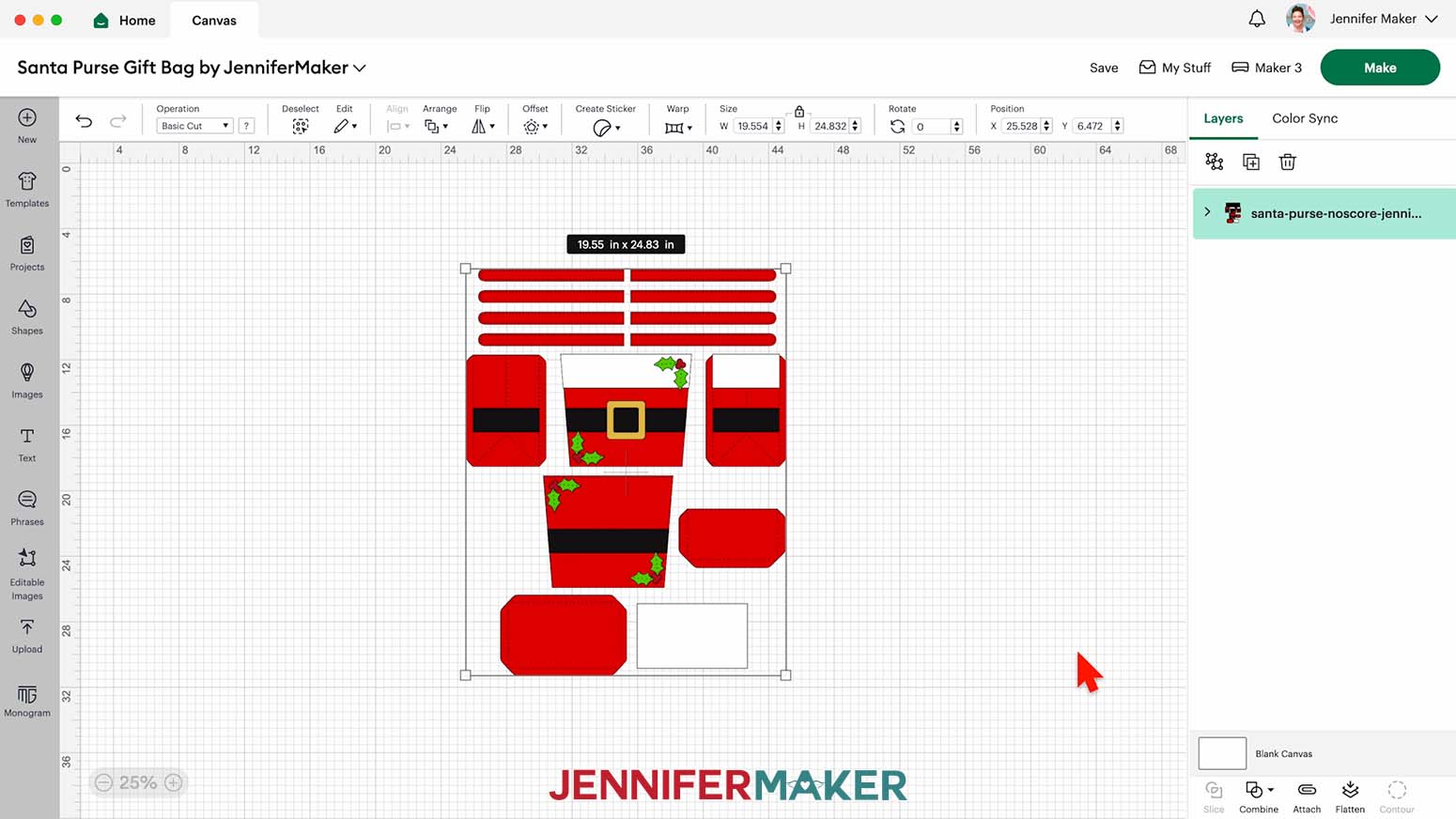1456x819 pixels.
Task: Choose the Maker 3 machine selector
Action: tap(1266, 68)
